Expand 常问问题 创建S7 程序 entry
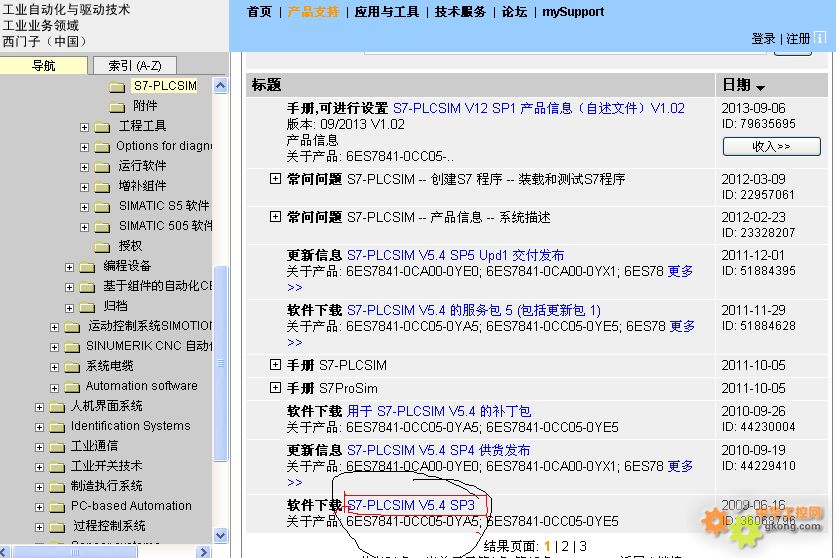This screenshot has width=836, height=558. point(275,179)
